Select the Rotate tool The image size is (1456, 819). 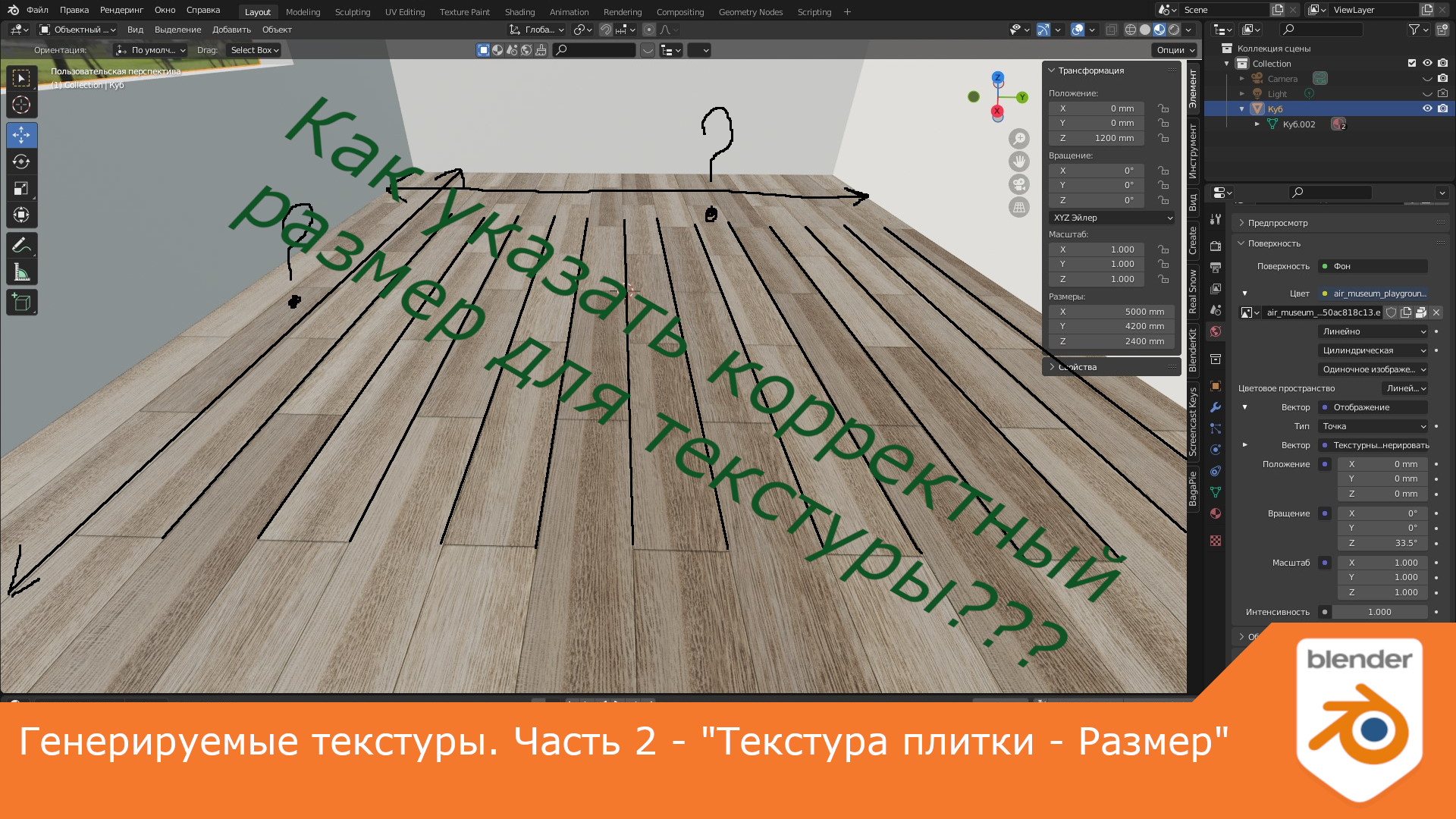pyautogui.click(x=21, y=162)
